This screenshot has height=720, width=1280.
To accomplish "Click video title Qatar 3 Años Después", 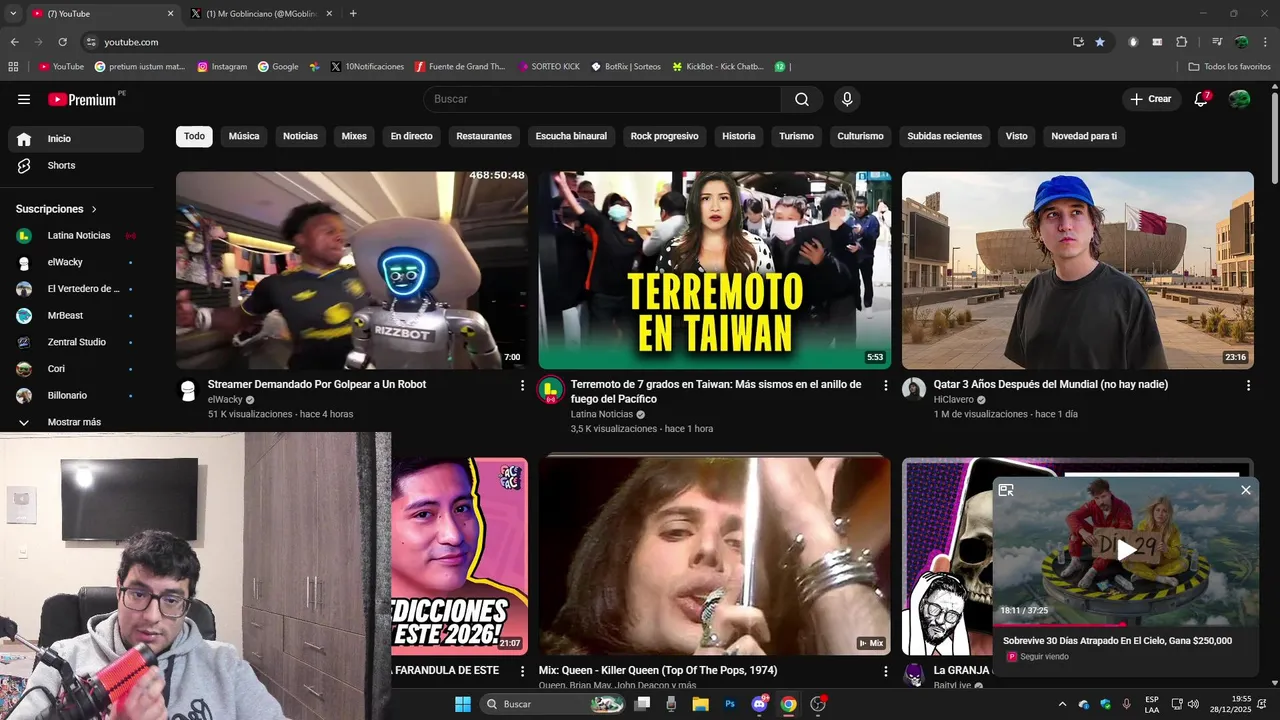I will point(1051,384).
